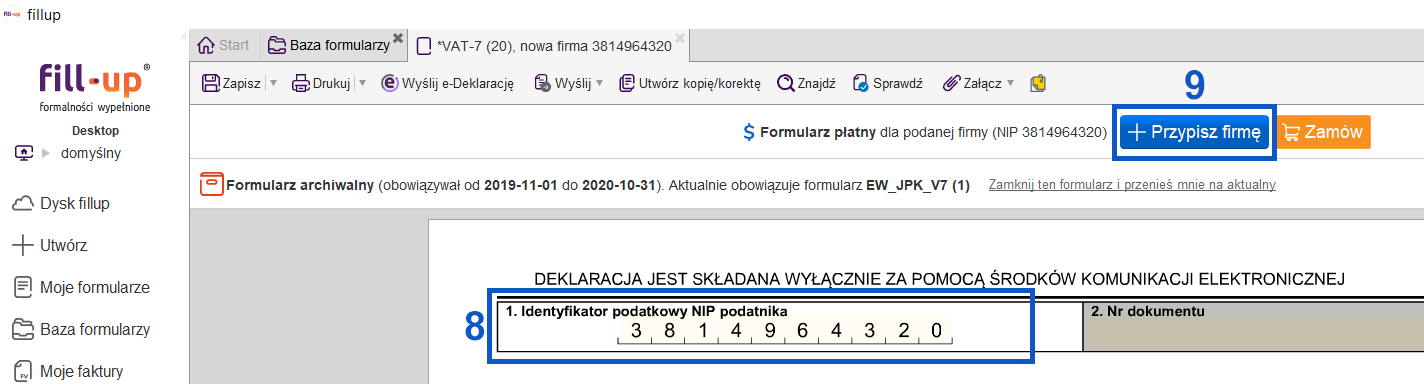Close the VAT-7 (20) tab
The image size is (1424, 384).
(x=680, y=38)
